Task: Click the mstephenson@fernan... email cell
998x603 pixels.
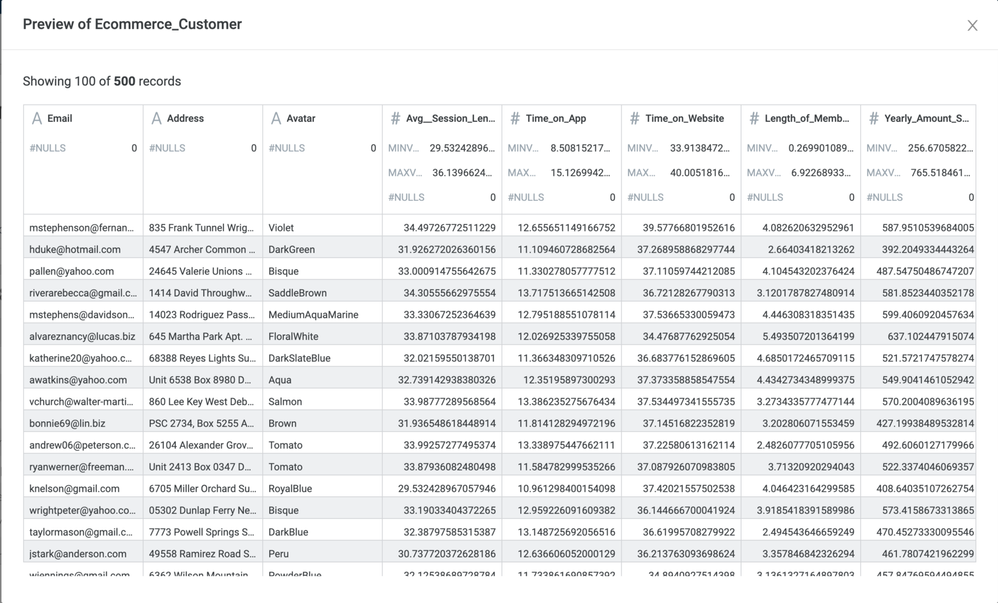Action: (82, 228)
